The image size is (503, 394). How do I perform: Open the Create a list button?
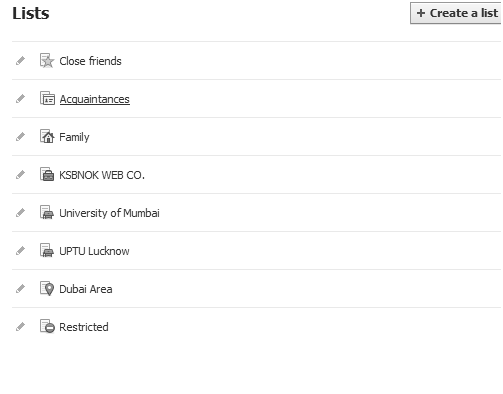[456, 13]
